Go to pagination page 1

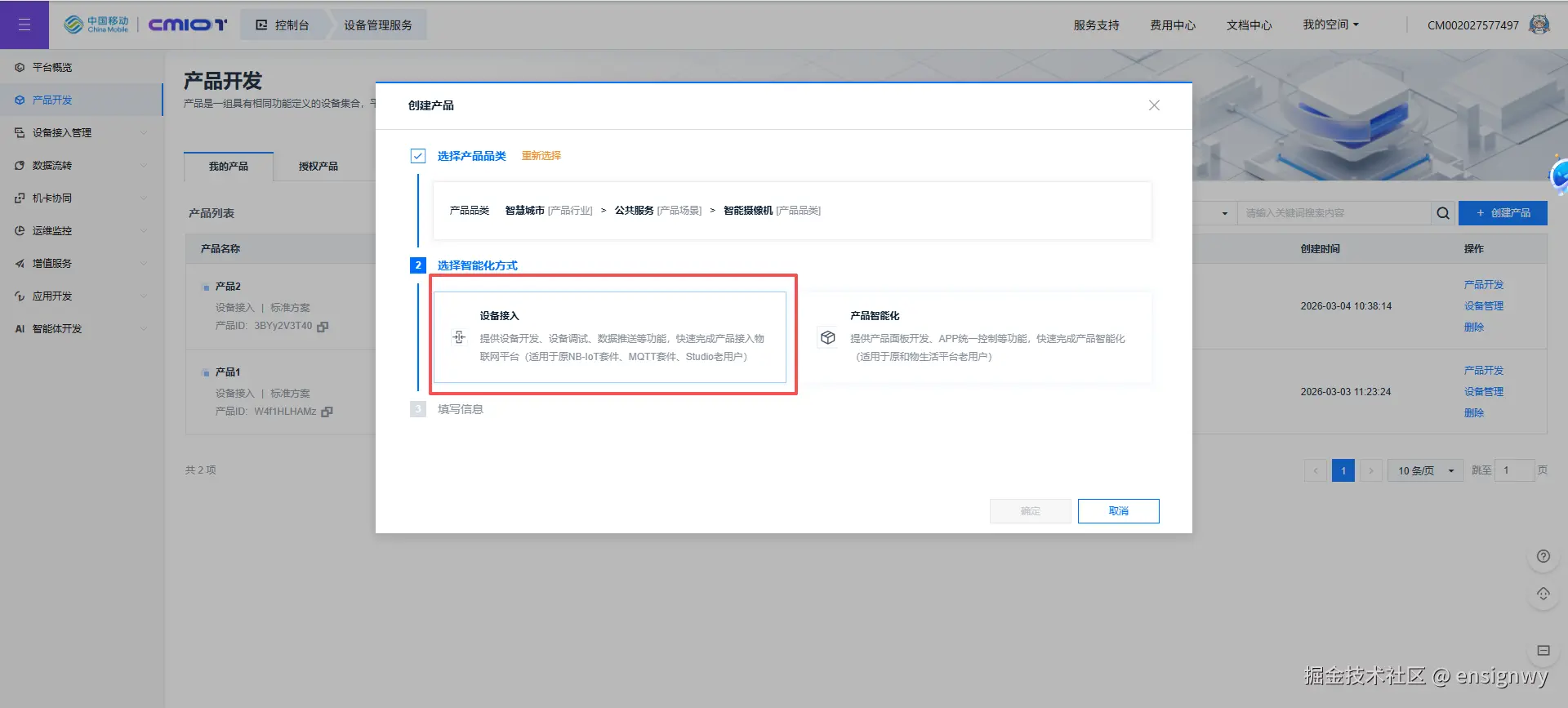1343,470
